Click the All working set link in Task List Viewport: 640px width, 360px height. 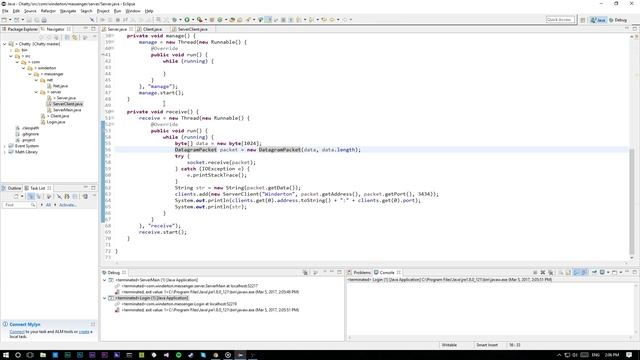pyautogui.click(x=48, y=205)
